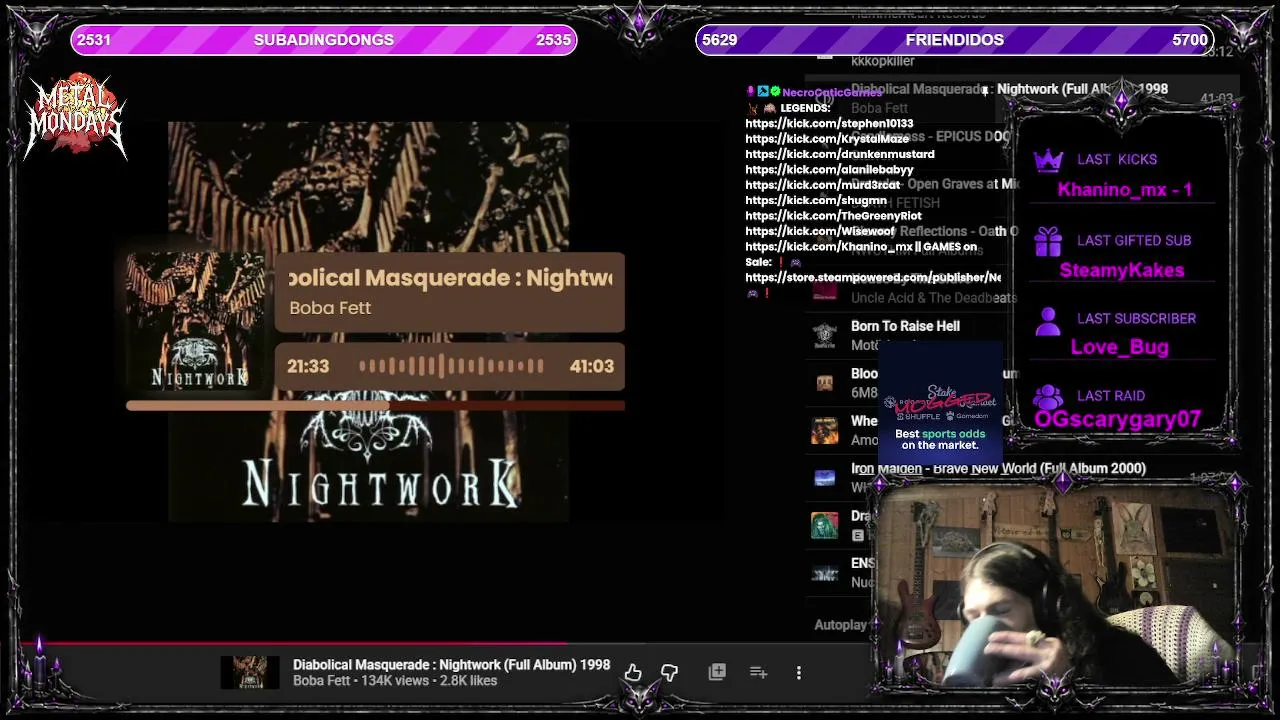Click the thumbnail beside Iron Maiden Brave New World

824,478
